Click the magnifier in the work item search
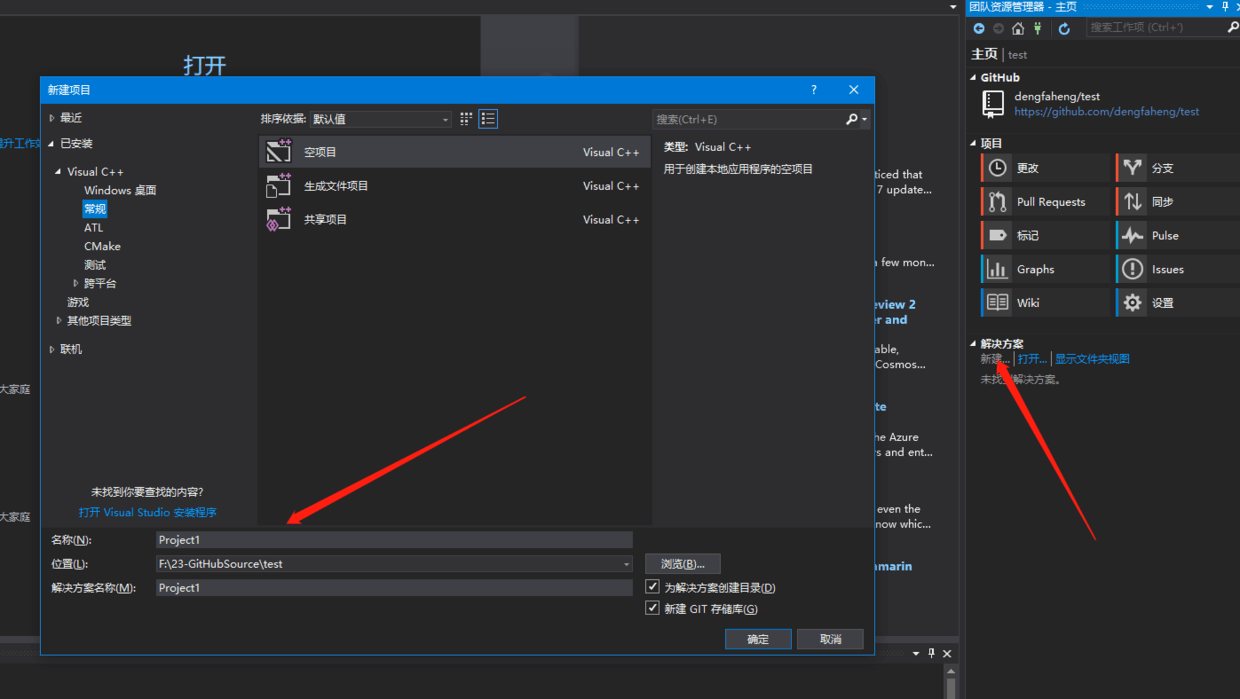 pos(1232,28)
